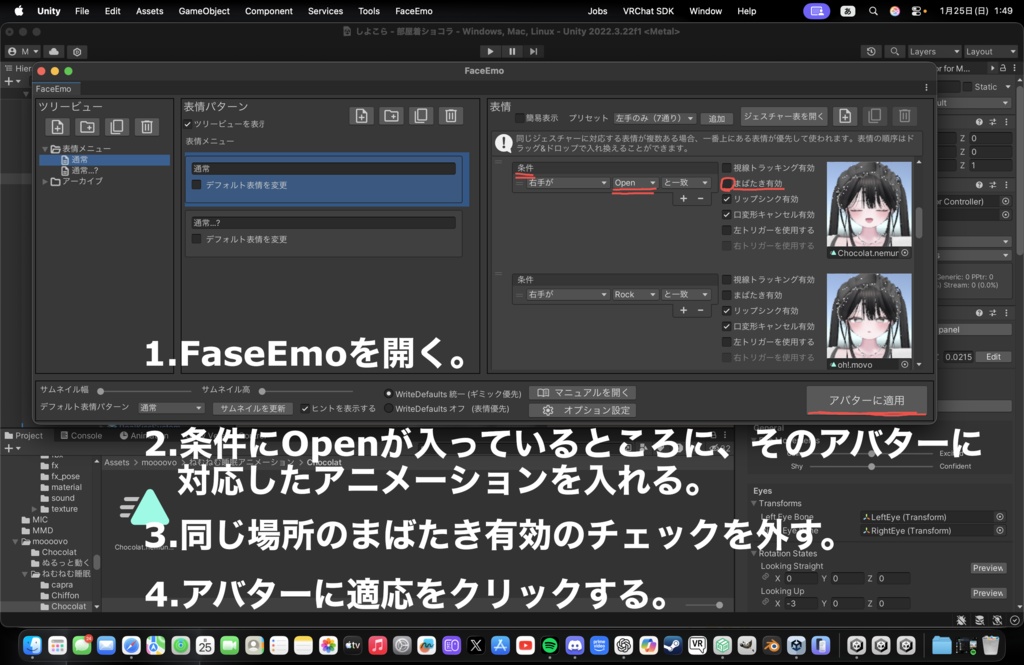Open Discord from the Dock

click(x=575, y=646)
